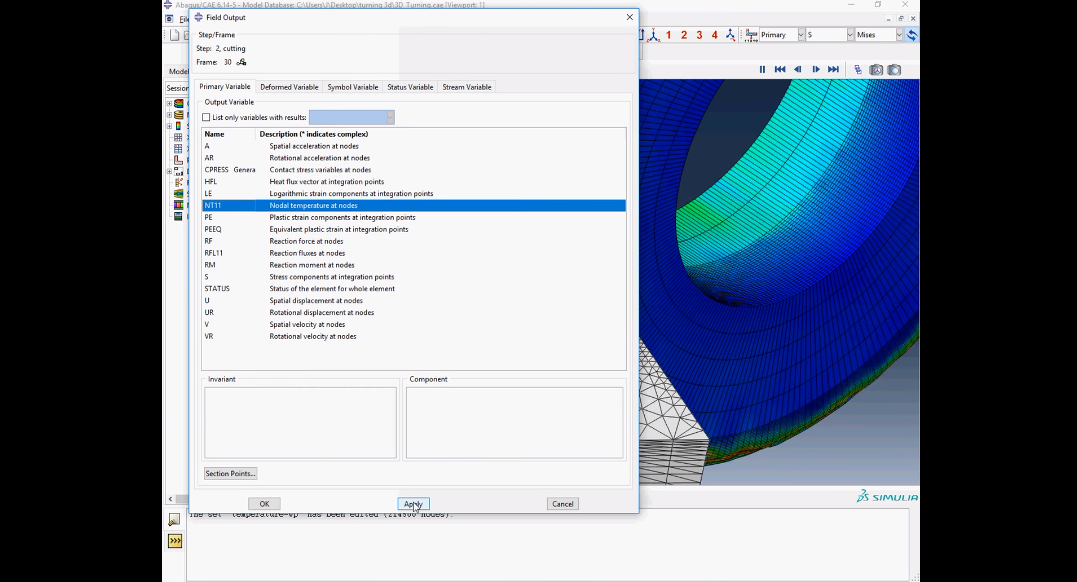
Task: Switch to the Deformed Variable tab
Action: pyautogui.click(x=289, y=87)
